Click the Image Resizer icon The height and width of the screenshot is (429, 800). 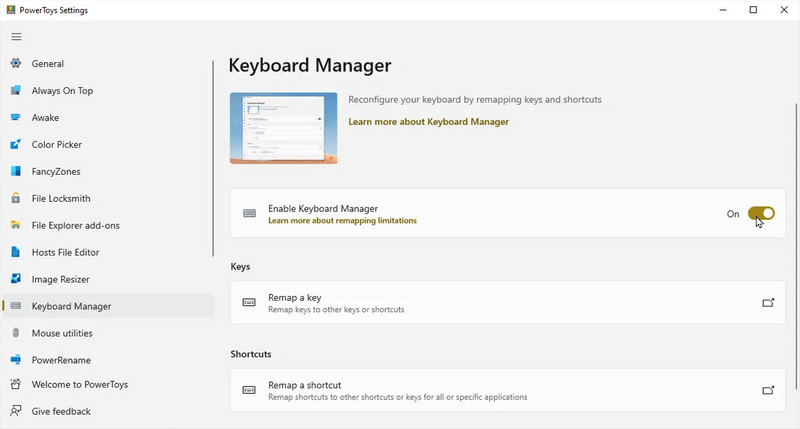[x=16, y=279]
